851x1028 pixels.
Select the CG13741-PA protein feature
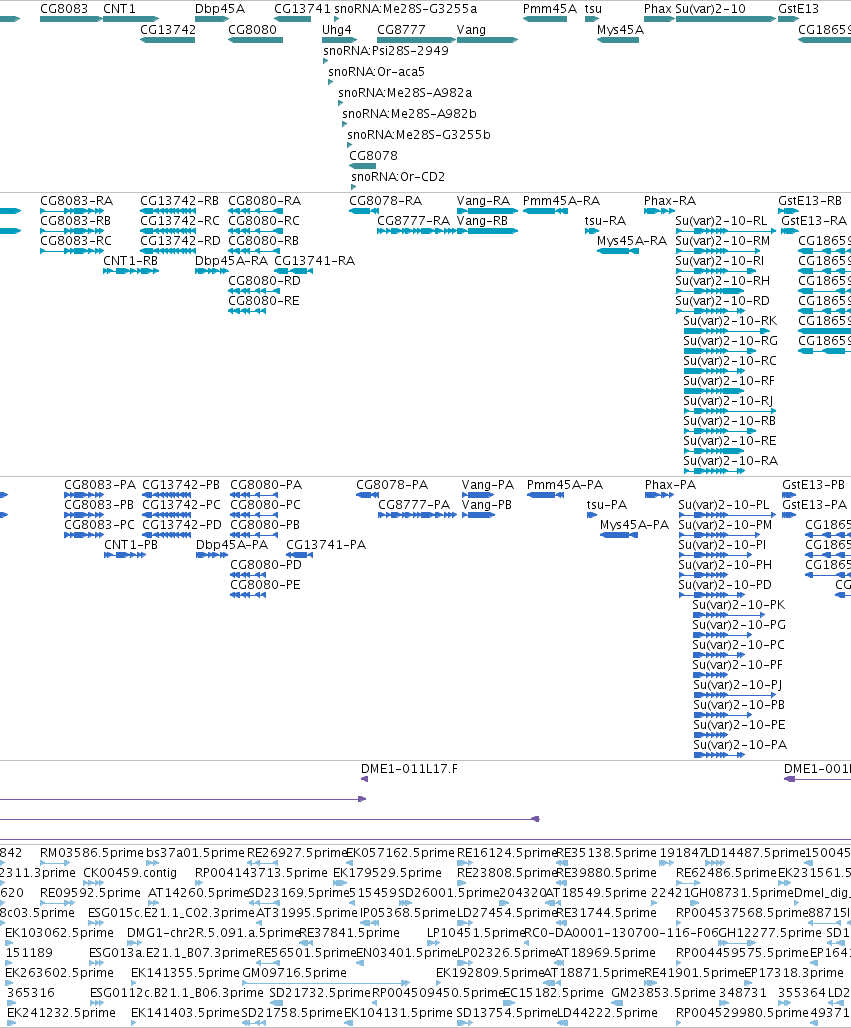point(300,555)
